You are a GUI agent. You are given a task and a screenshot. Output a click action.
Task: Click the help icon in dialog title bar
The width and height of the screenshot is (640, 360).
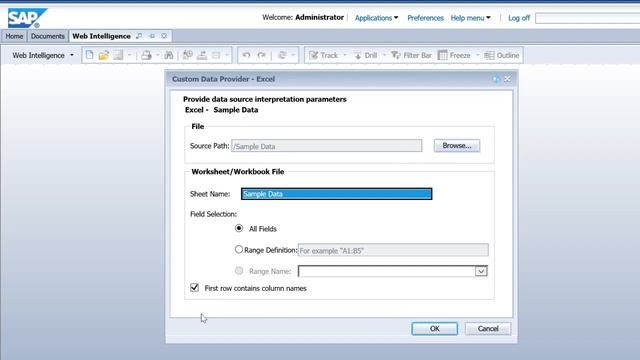point(496,79)
